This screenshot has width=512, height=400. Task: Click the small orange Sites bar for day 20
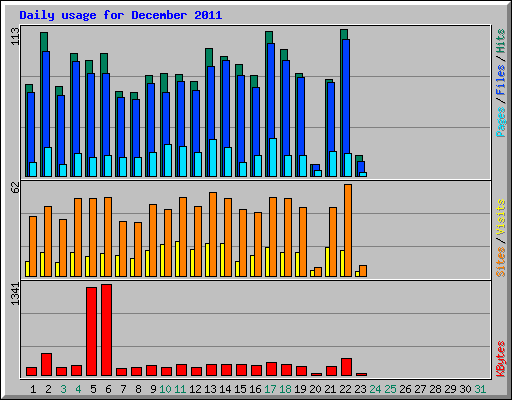point(318,272)
